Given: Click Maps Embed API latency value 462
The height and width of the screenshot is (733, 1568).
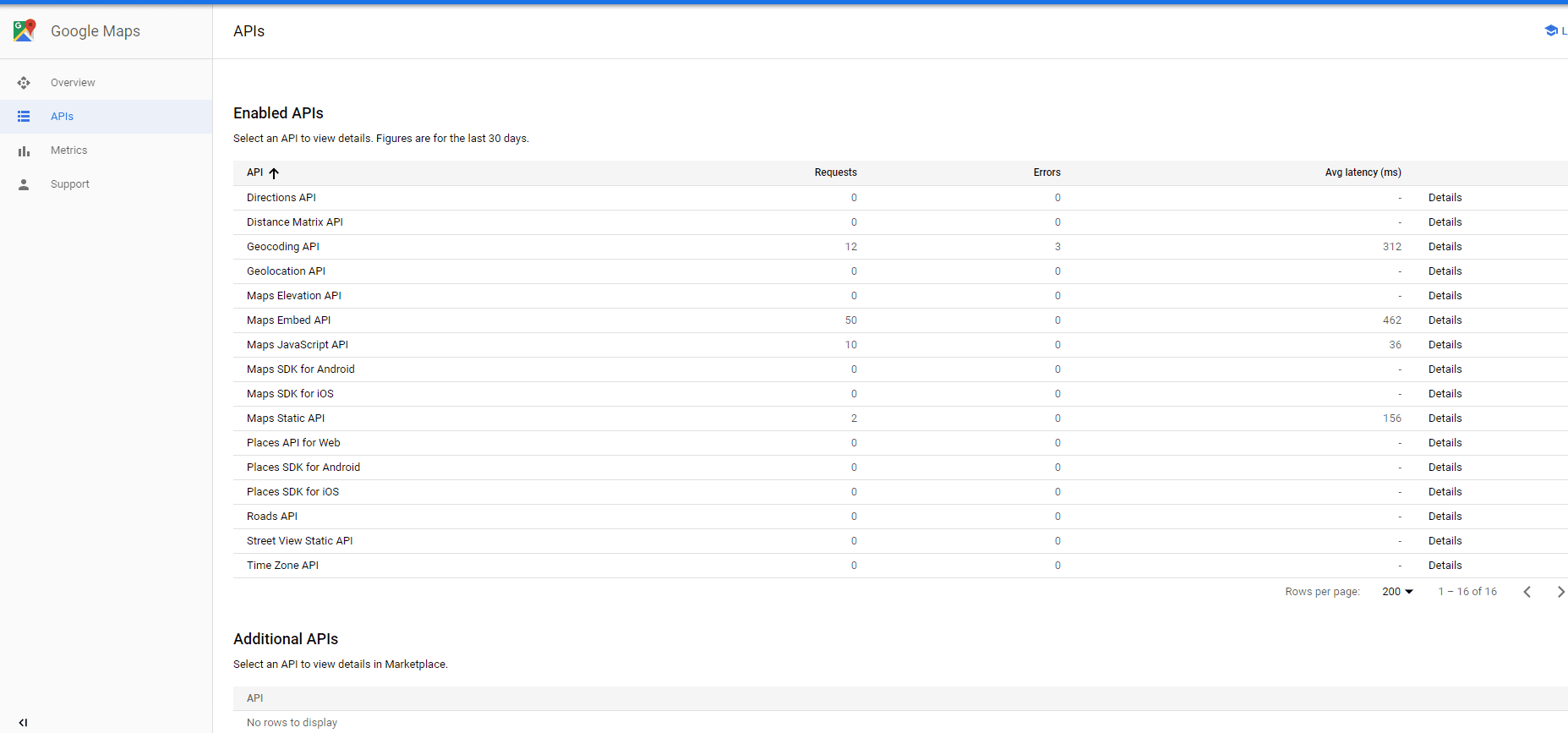Looking at the screenshot, I should (x=1391, y=320).
